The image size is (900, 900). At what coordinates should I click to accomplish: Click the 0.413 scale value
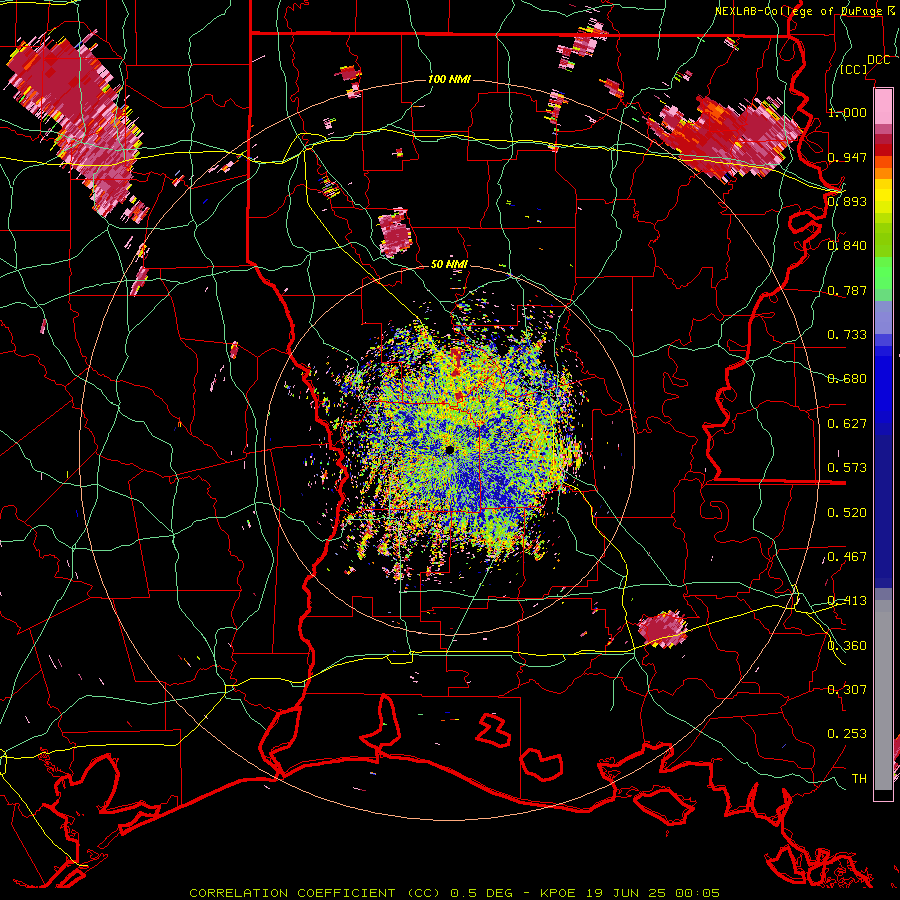point(847,601)
